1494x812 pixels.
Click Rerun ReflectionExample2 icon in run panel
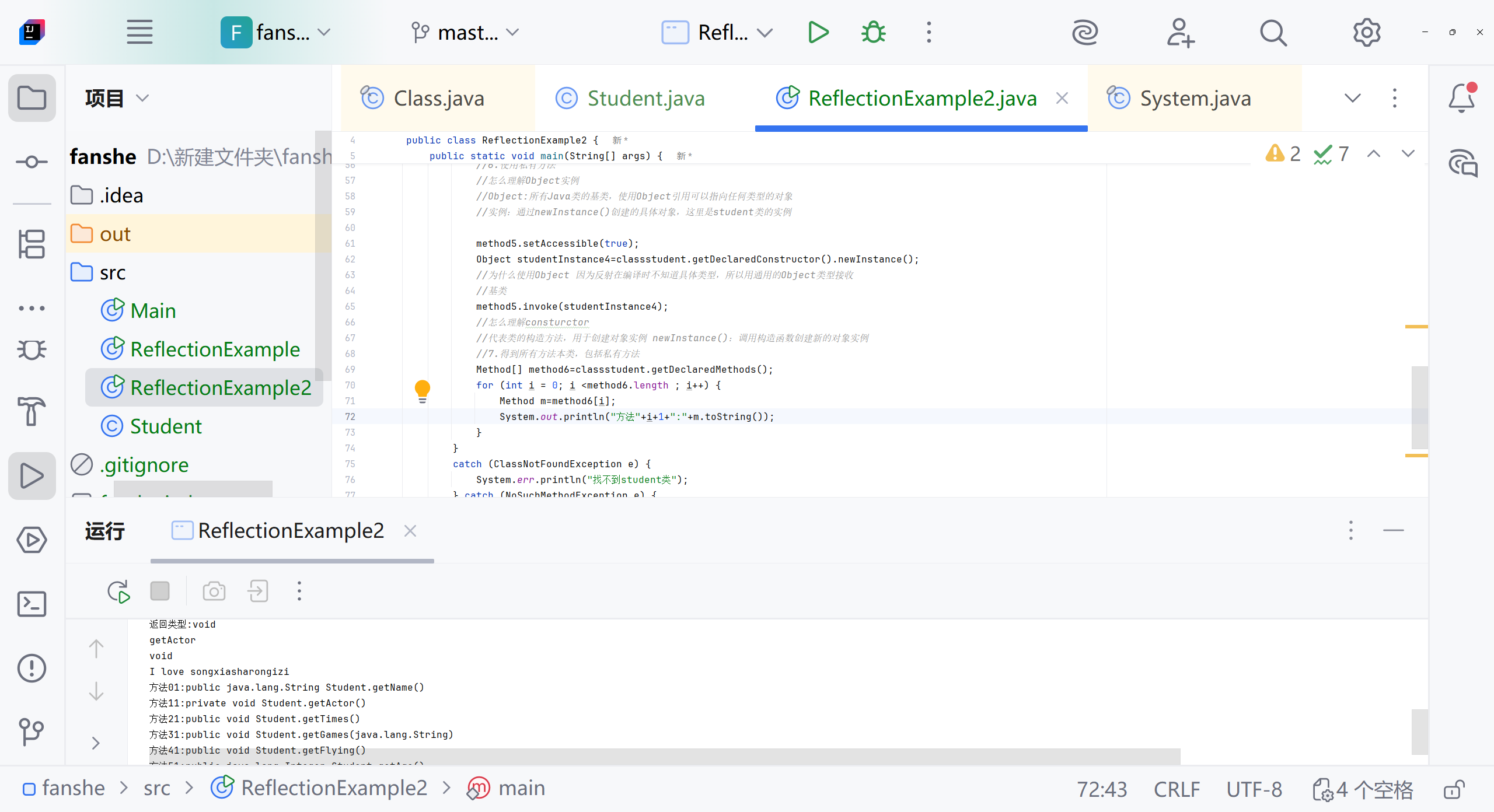pos(118,591)
